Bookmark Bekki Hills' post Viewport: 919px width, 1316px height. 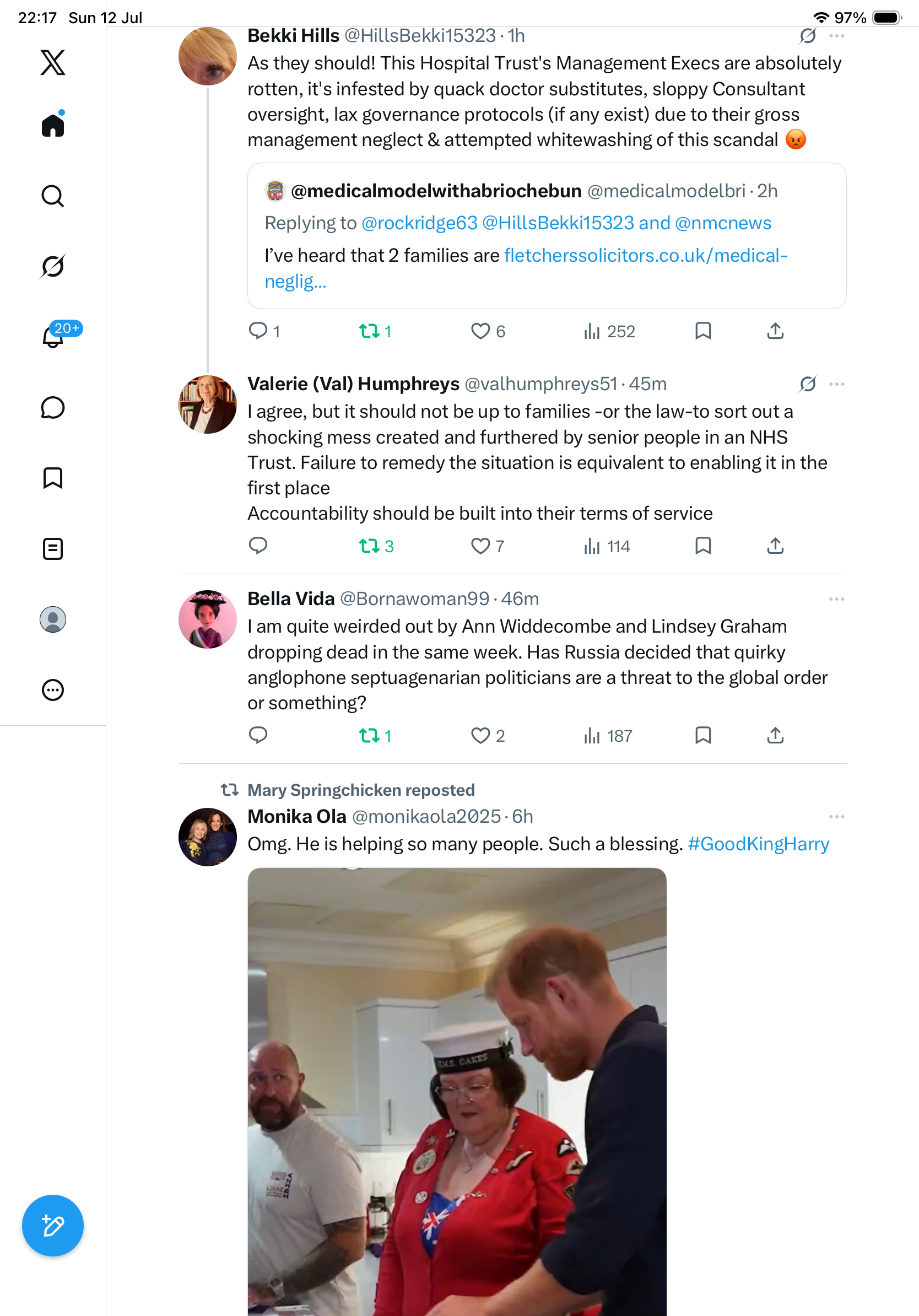pos(703,331)
